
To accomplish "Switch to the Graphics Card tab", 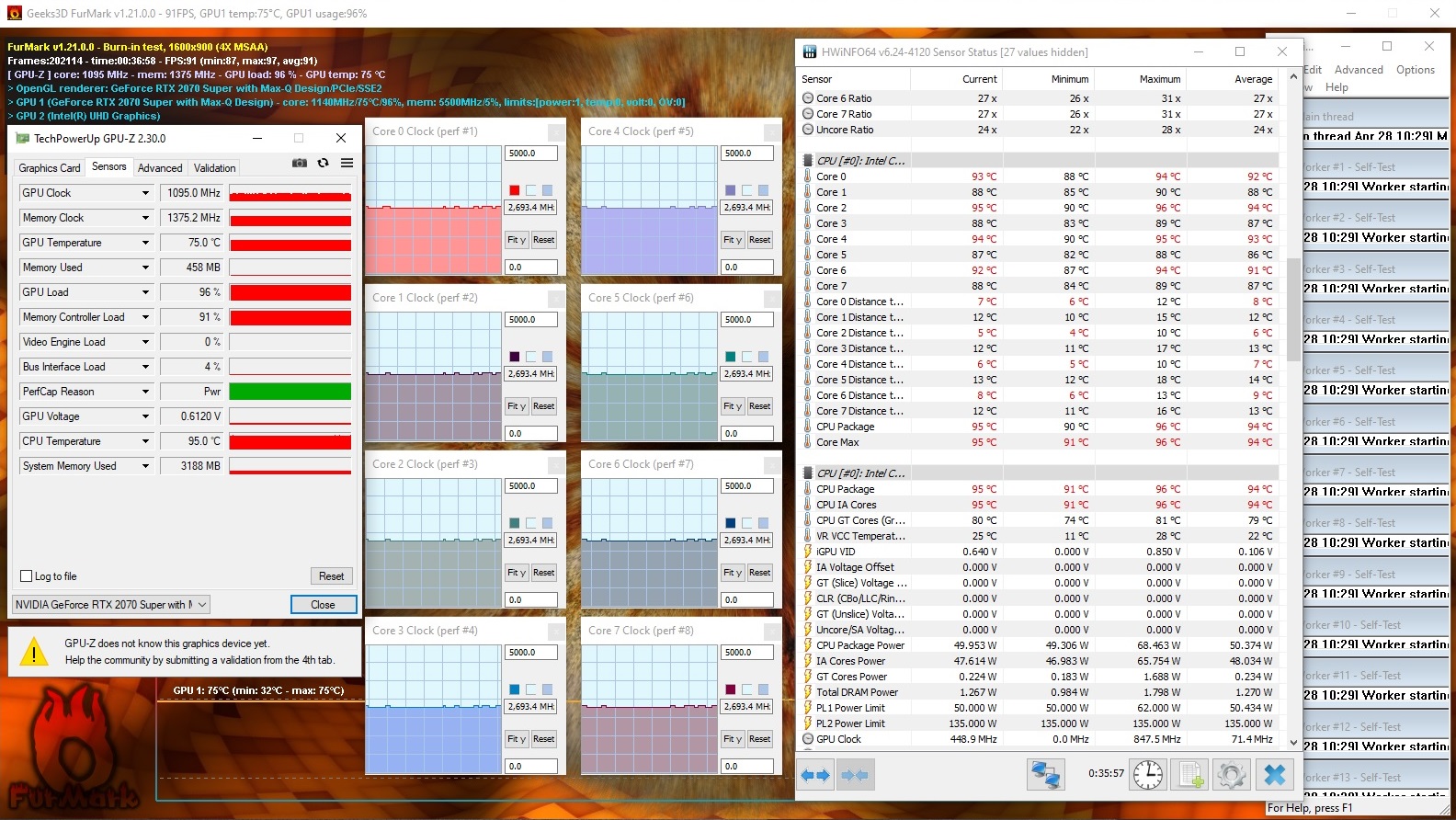I will pos(50,168).
